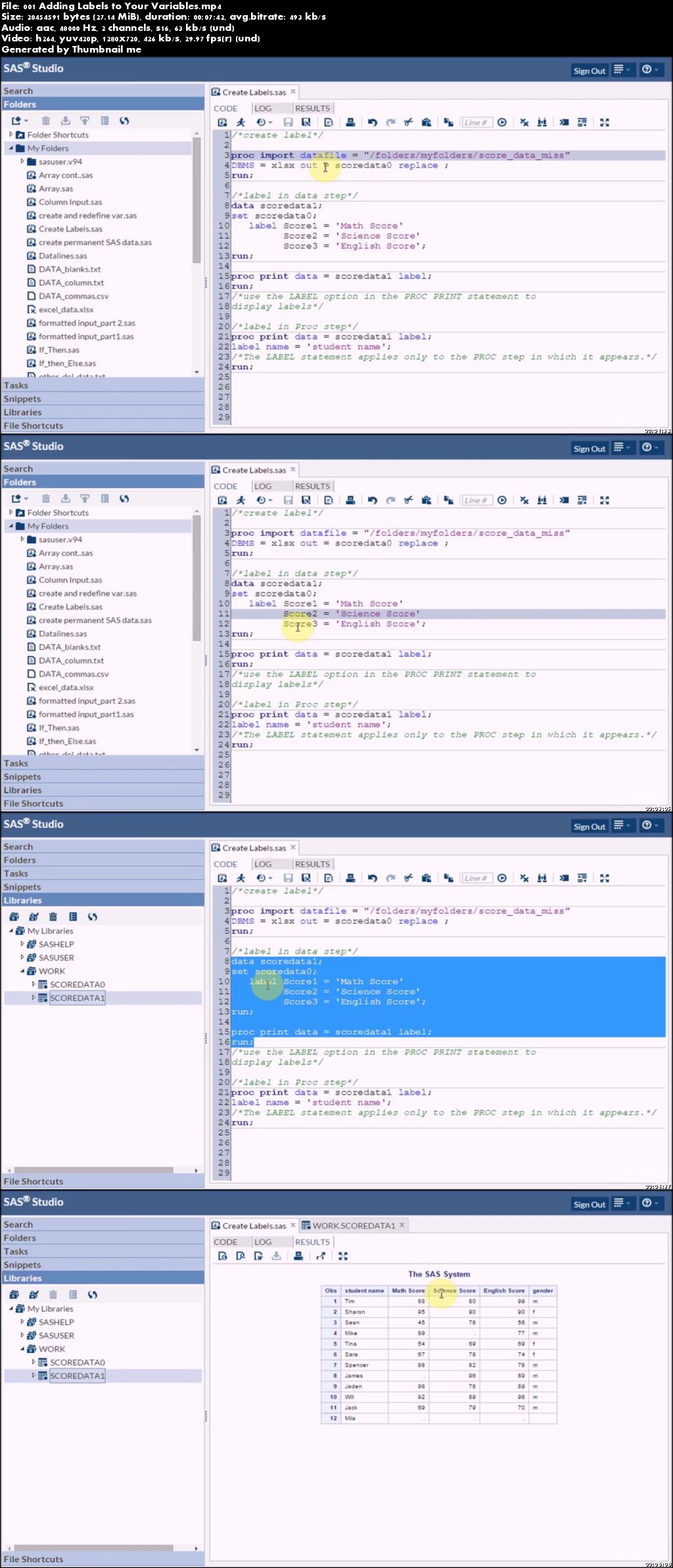The height and width of the screenshot is (1568, 673).
Task: Open New item dropdown in first frame Folders toolbar
Action: [20, 121]
